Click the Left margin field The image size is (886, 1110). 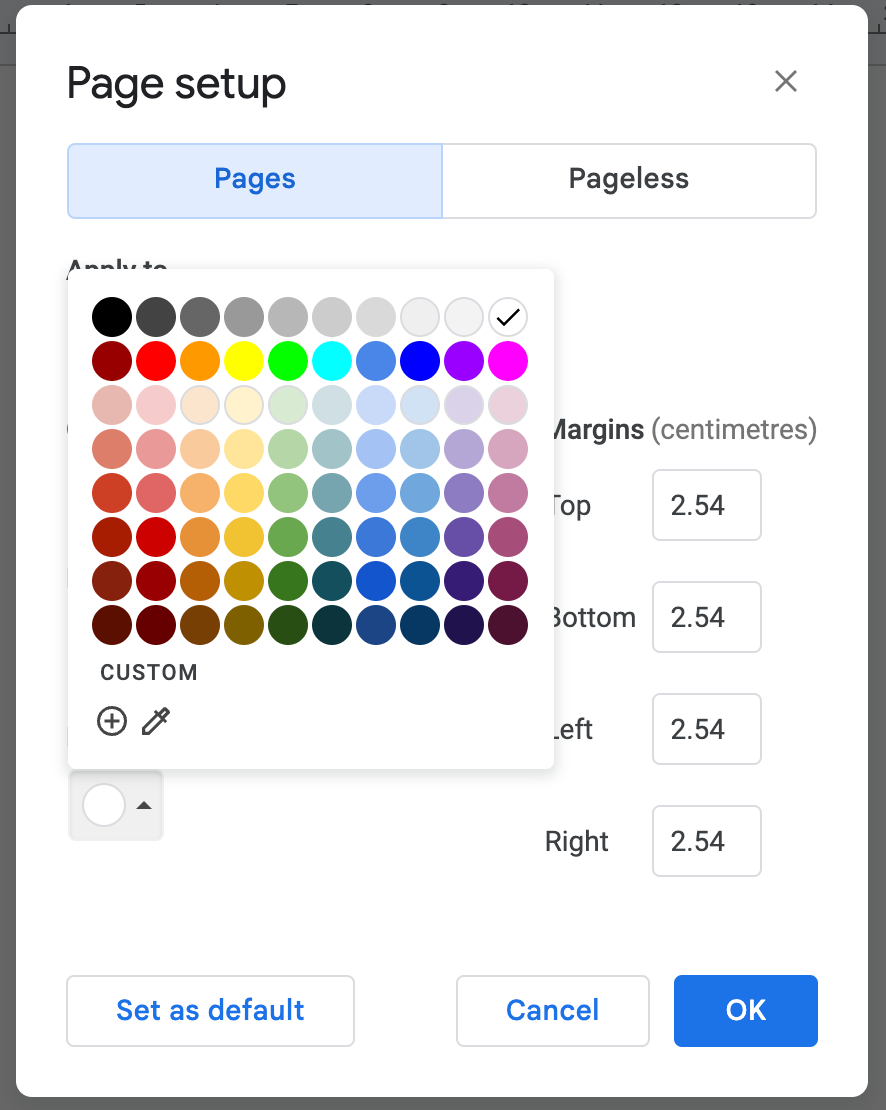(x=707, y=729)
